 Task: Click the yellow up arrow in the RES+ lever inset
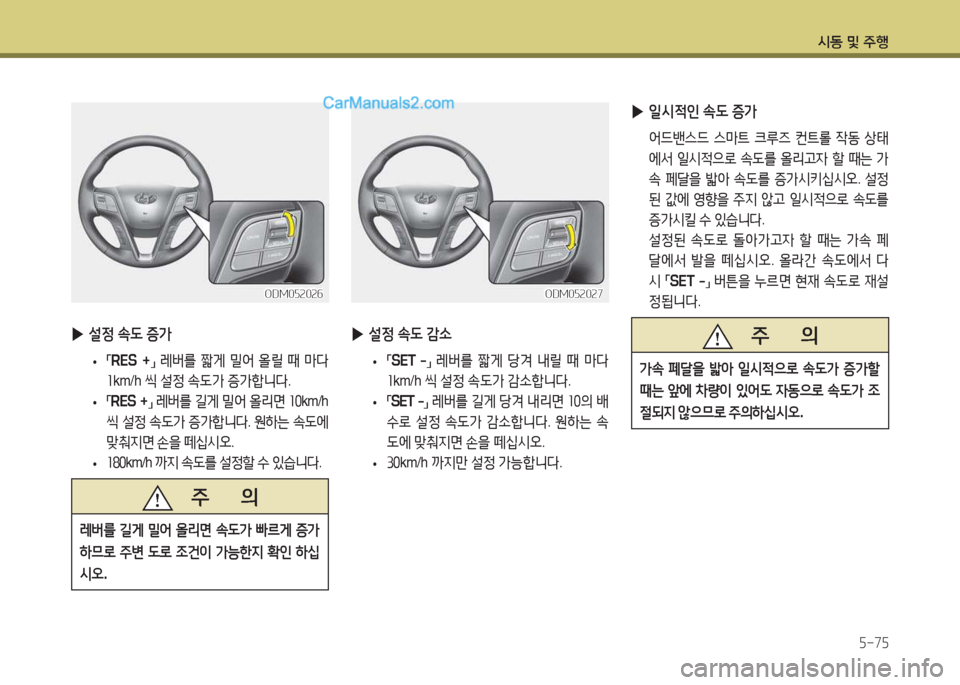pyautogui.click(x=290, y=225)
